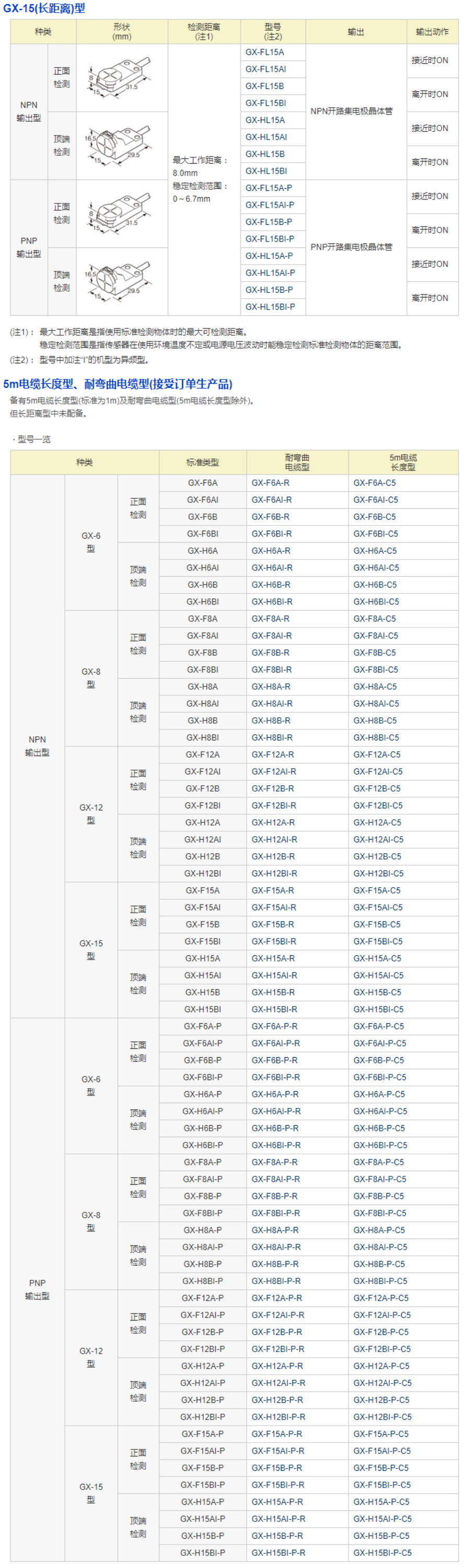Select model GX-HL15BI-P cell
465x1568 pixels.
[x=270, y=307]
